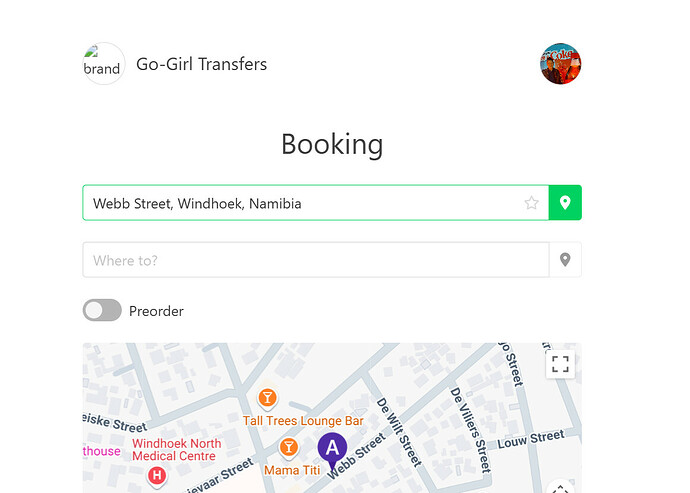Select the purple A pickup marker
The width and height of the screenshot is (690, 493).
pos(332,451)
